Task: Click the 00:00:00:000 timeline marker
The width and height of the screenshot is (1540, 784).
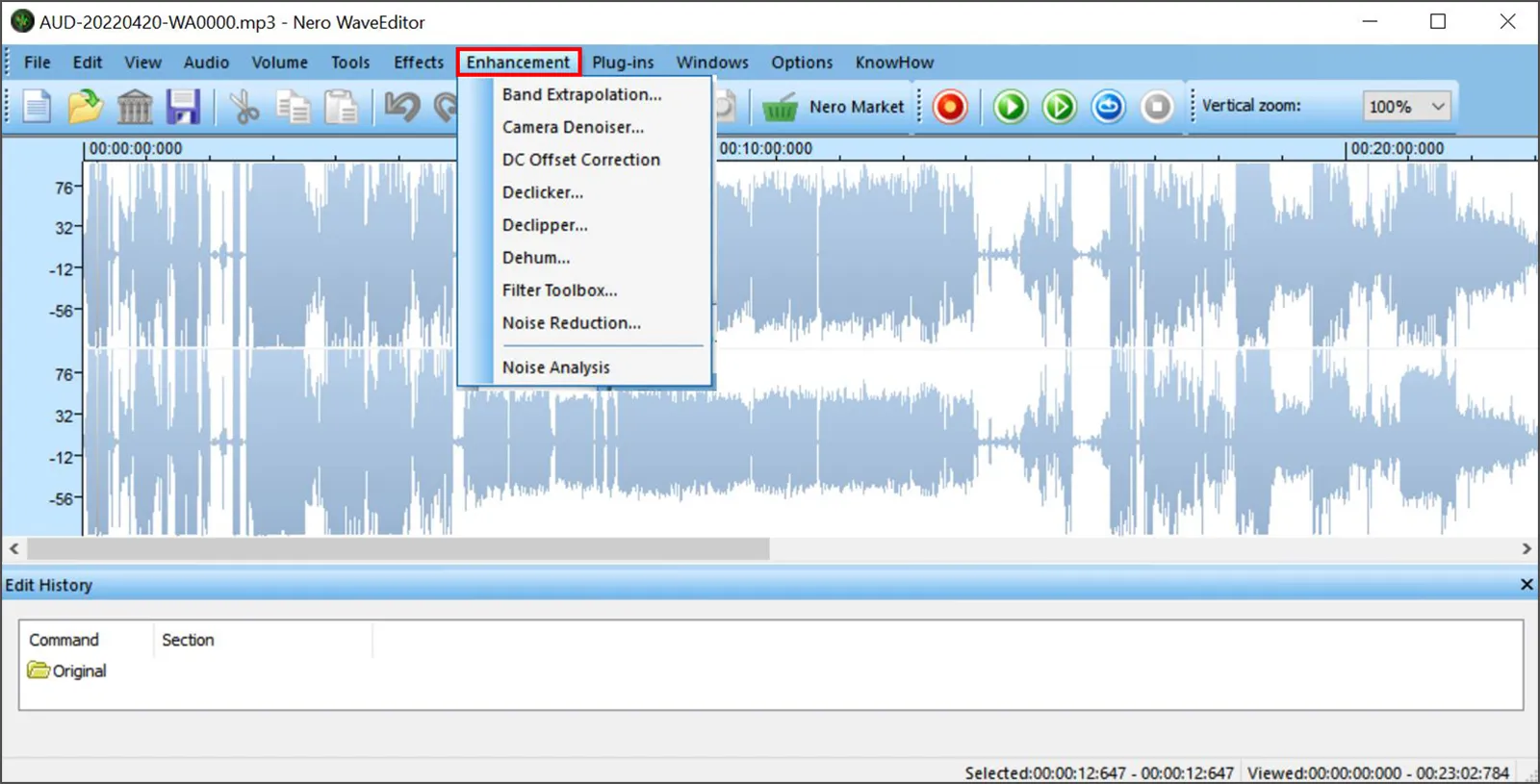Action: [x=136, y=148]
